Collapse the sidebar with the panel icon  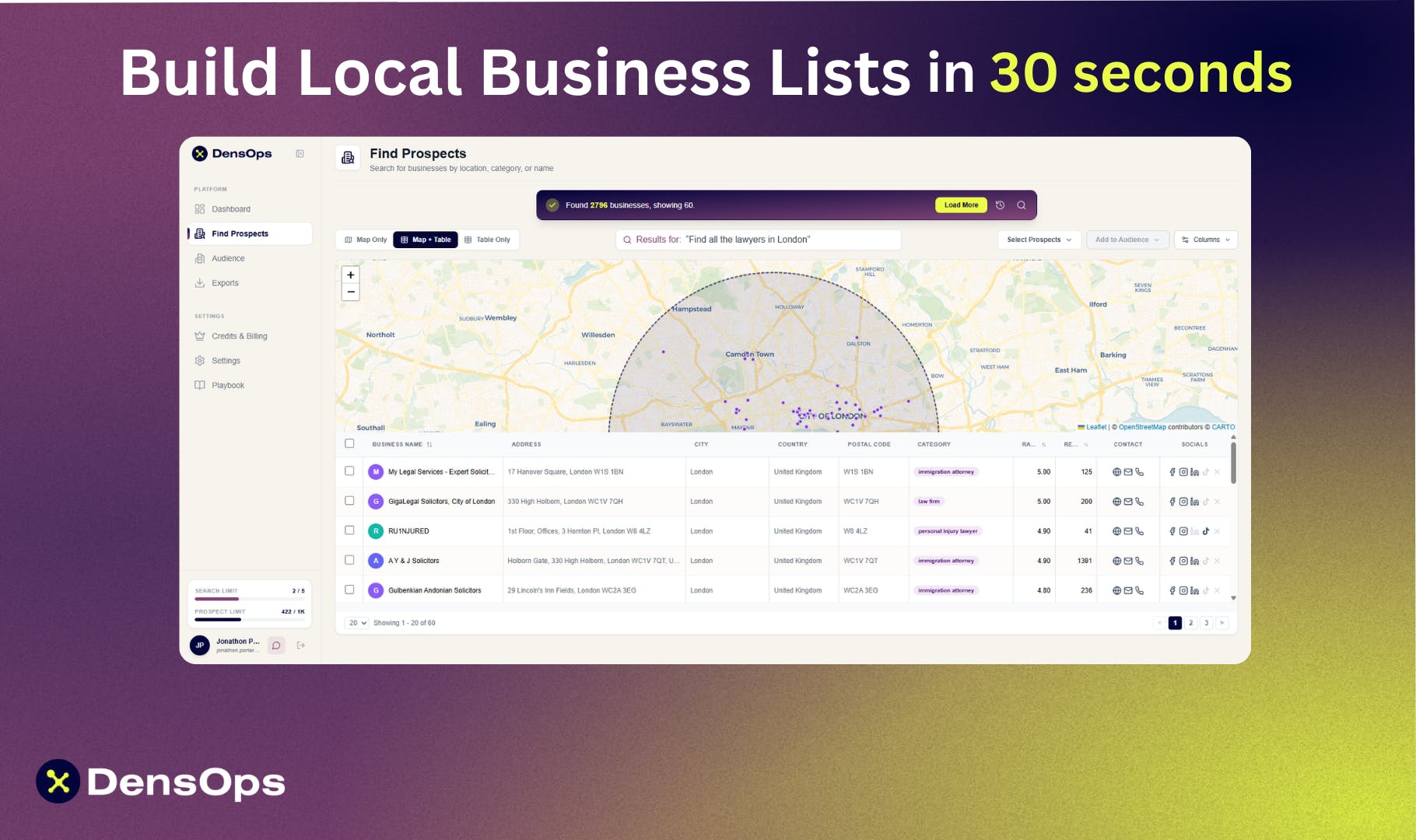pyautogui.click(x=300, y=154)
